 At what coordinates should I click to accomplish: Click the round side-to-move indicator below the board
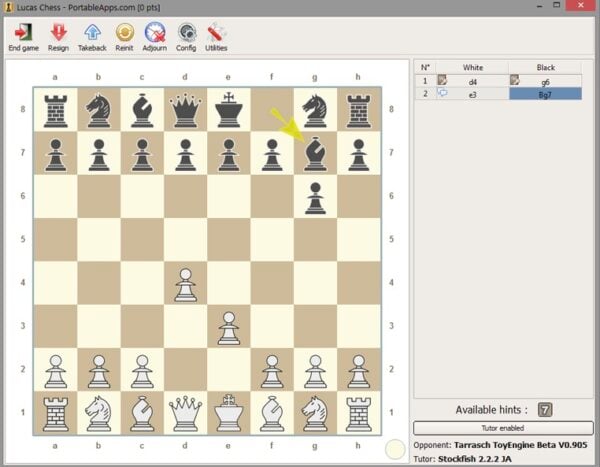tap(395, 449)
